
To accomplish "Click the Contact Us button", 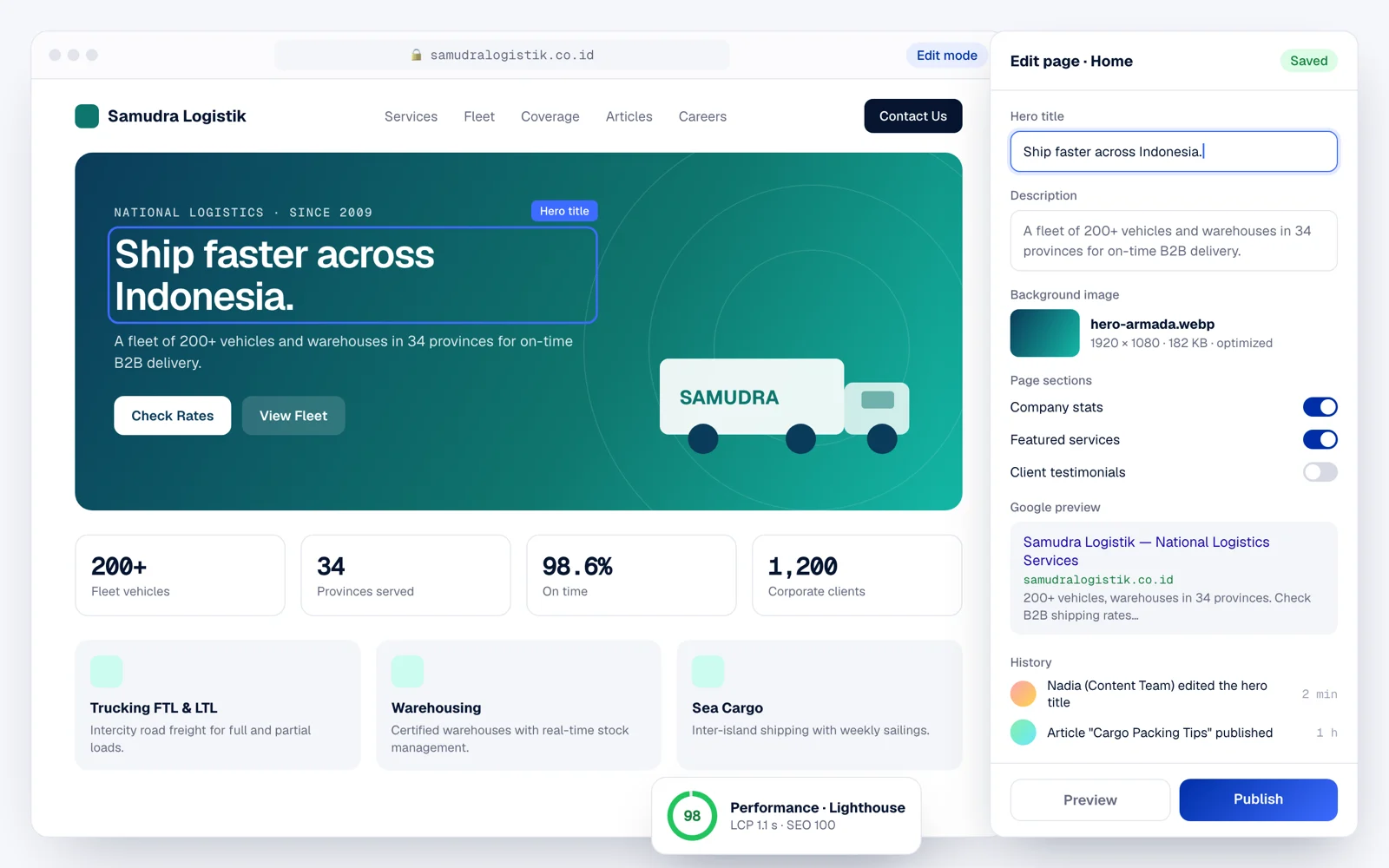I will pyautogui.click(x=913, y=116).
